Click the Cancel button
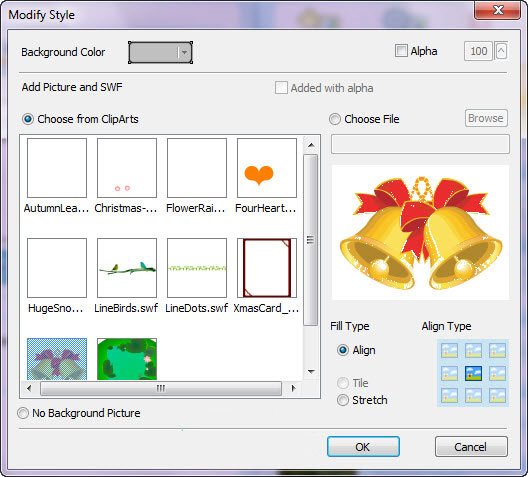The width and height of the screenshot is (528, 477). point(471,447)
